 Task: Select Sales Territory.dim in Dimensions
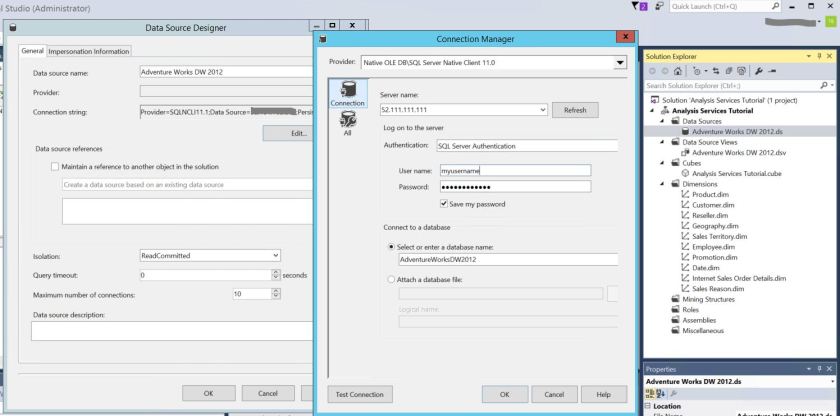719,236
